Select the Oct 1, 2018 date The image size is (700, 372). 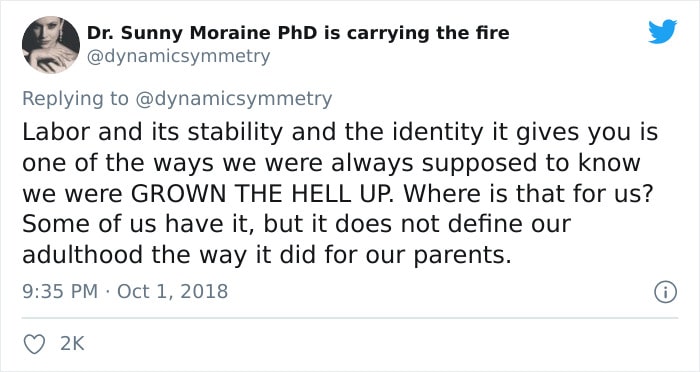tap(172, 292)
